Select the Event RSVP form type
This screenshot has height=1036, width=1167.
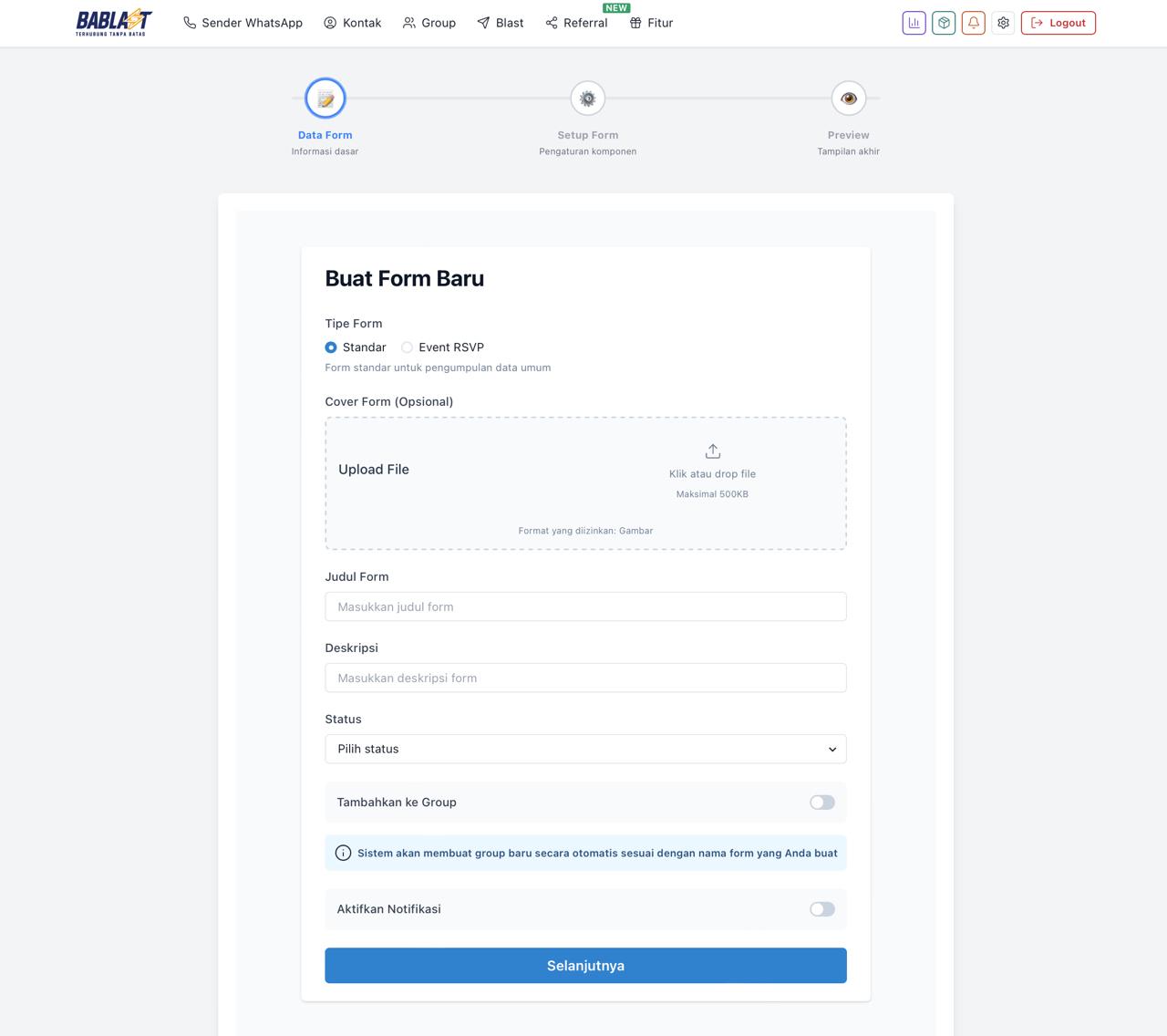(407, 347)
